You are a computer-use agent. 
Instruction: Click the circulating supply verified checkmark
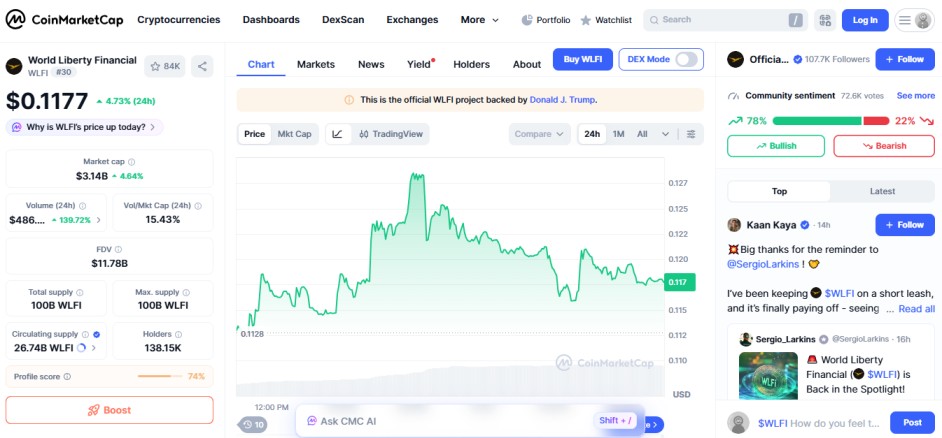(97, 334)
